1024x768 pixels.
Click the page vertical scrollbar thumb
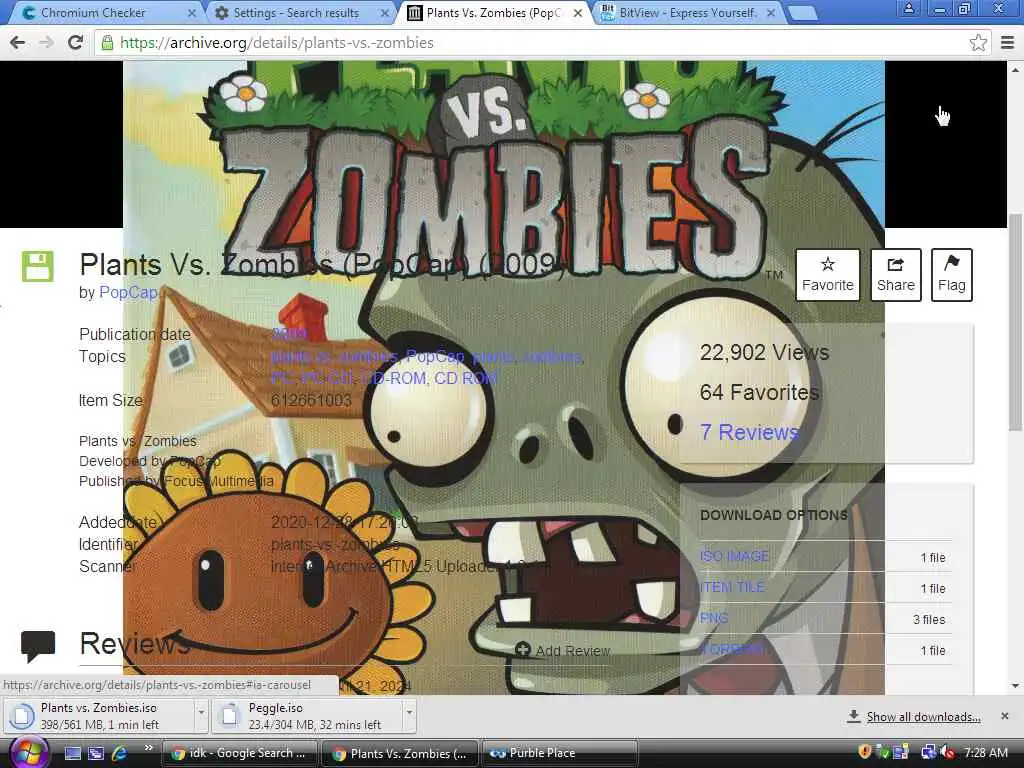(x=1014, y=323)
